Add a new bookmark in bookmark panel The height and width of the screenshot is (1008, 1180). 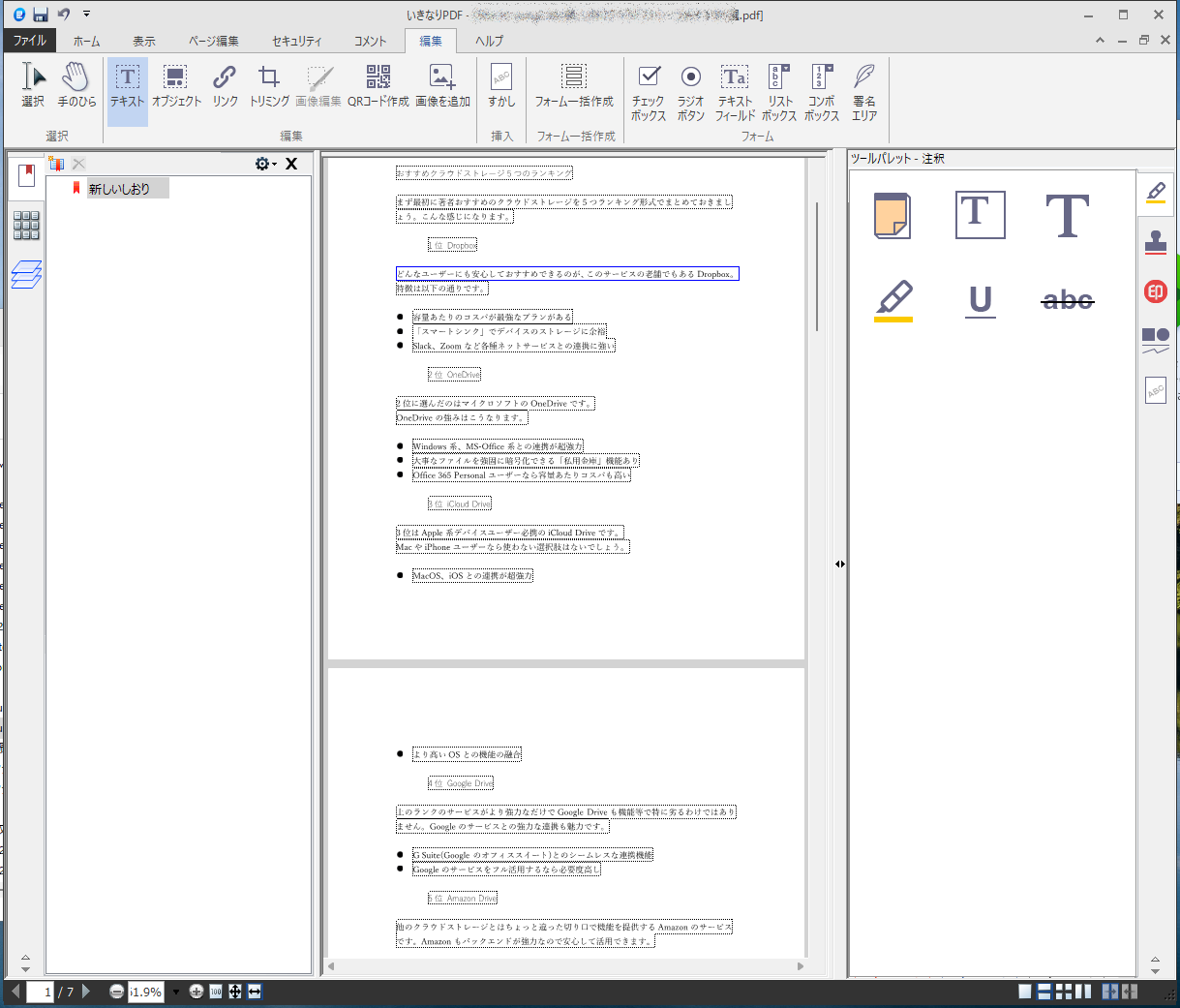(56, 165)
